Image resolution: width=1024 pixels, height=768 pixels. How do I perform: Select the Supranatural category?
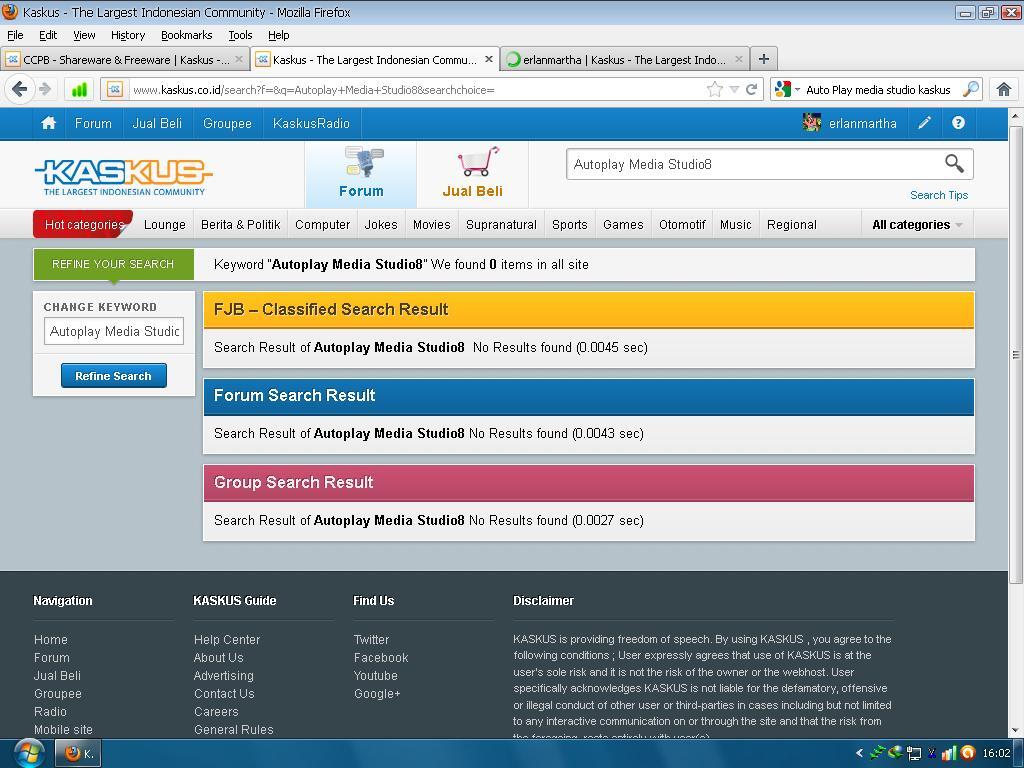(501, 225)
